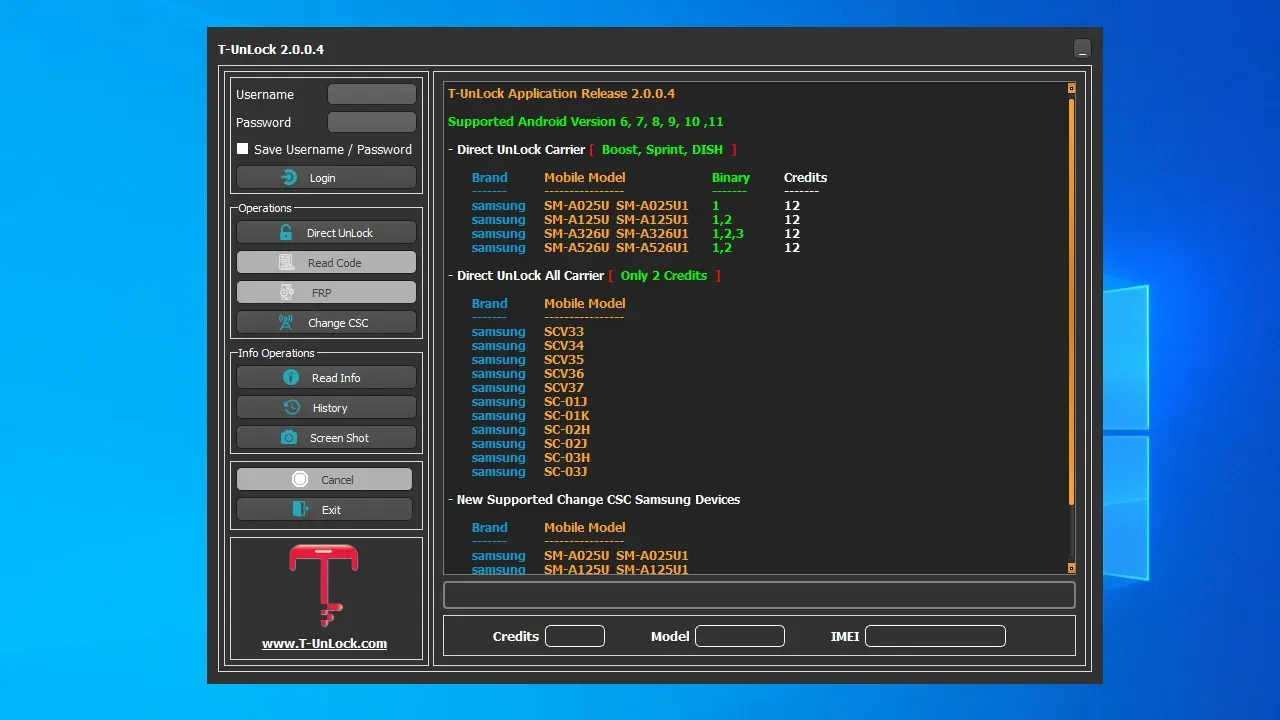This screenshot has width=1280, height=720.
Task: Click 'SM-A526U SM-A526U1' model row
Action: pos(616,247)
